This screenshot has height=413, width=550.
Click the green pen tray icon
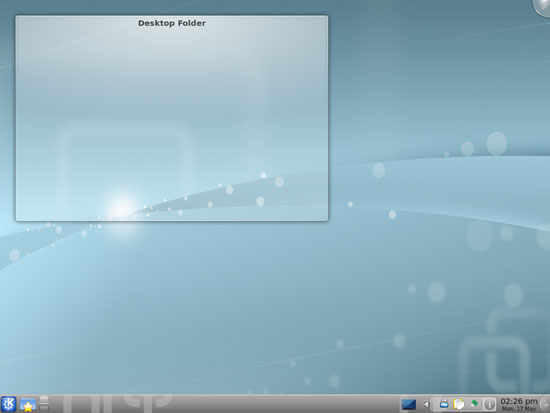click(x=474, y=404)
